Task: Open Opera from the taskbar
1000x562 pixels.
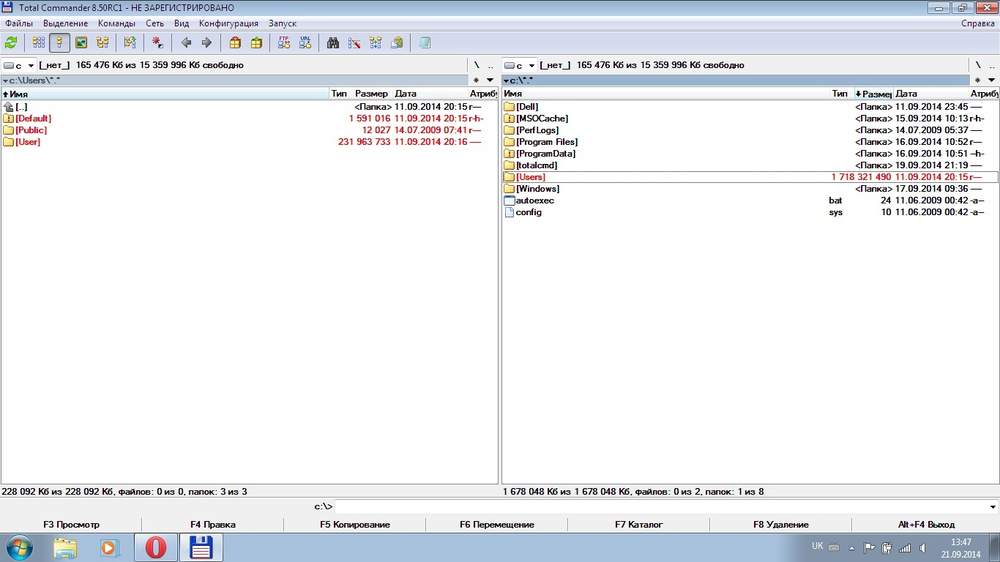Action: point(156,548)
